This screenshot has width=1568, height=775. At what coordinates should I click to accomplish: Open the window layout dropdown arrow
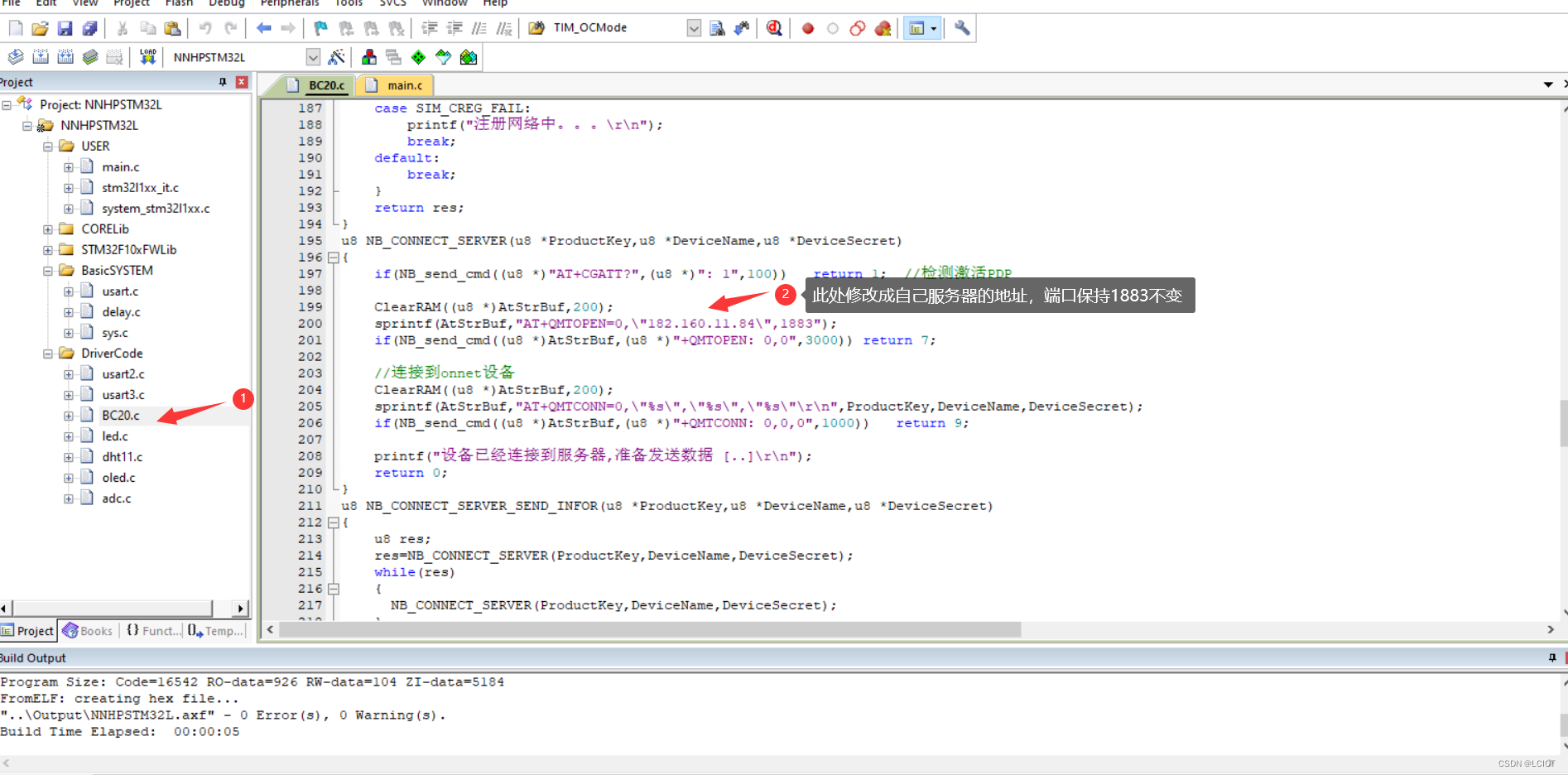click(934, 28)
